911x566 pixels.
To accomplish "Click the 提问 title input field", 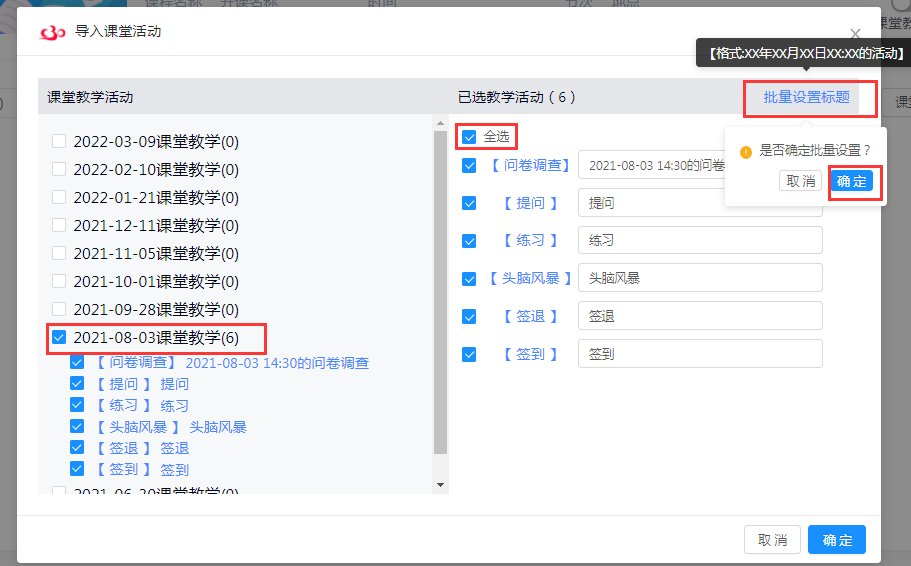I will [700, 203].
